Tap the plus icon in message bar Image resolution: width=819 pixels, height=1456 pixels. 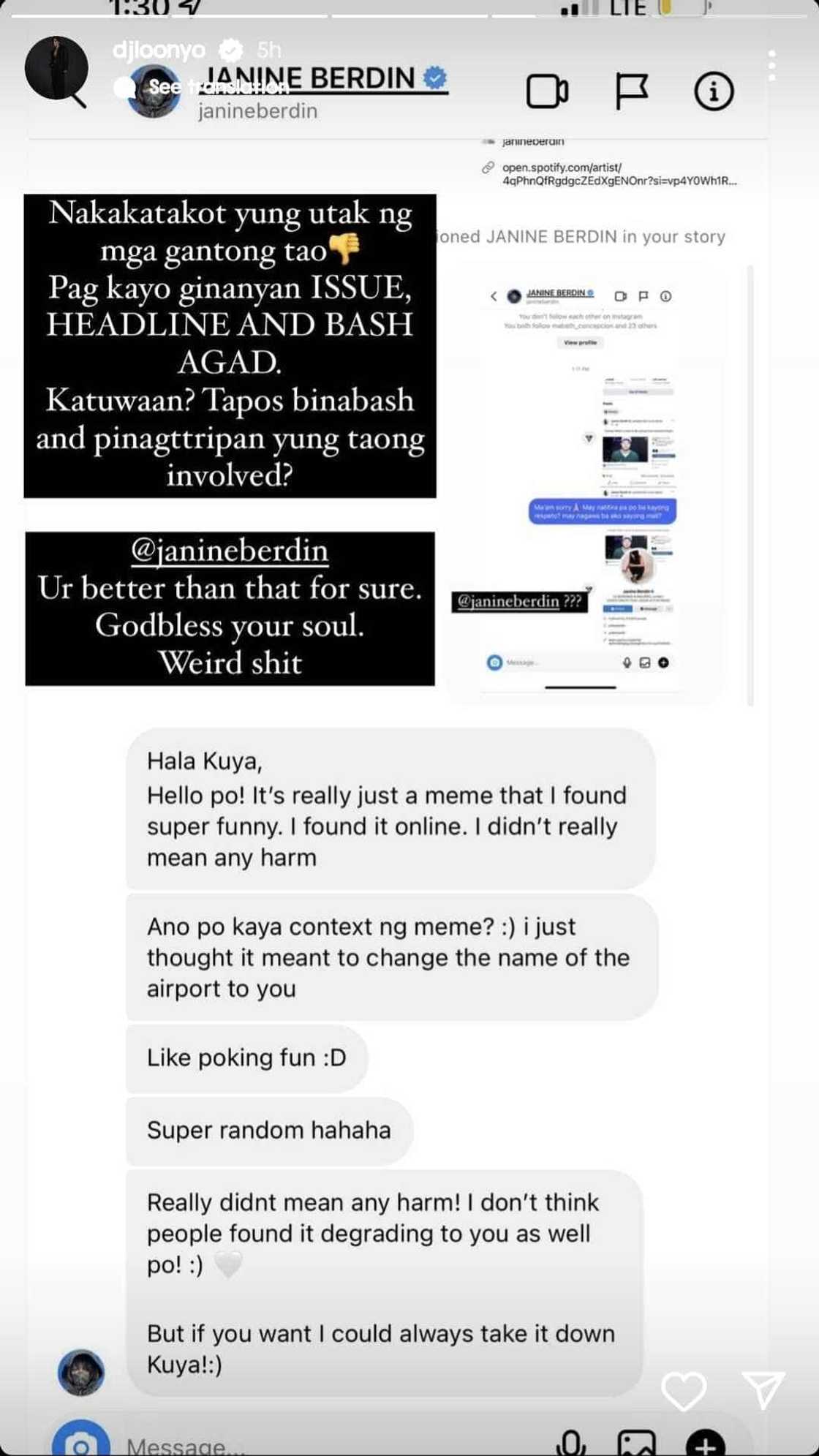(706, 1442)
